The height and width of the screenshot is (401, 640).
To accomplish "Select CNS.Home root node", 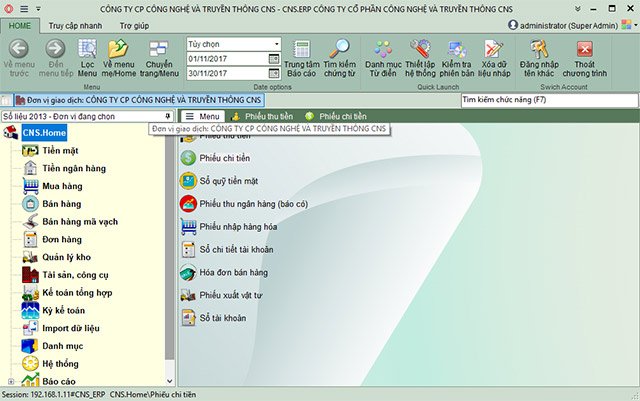I will tap(44, 133).
